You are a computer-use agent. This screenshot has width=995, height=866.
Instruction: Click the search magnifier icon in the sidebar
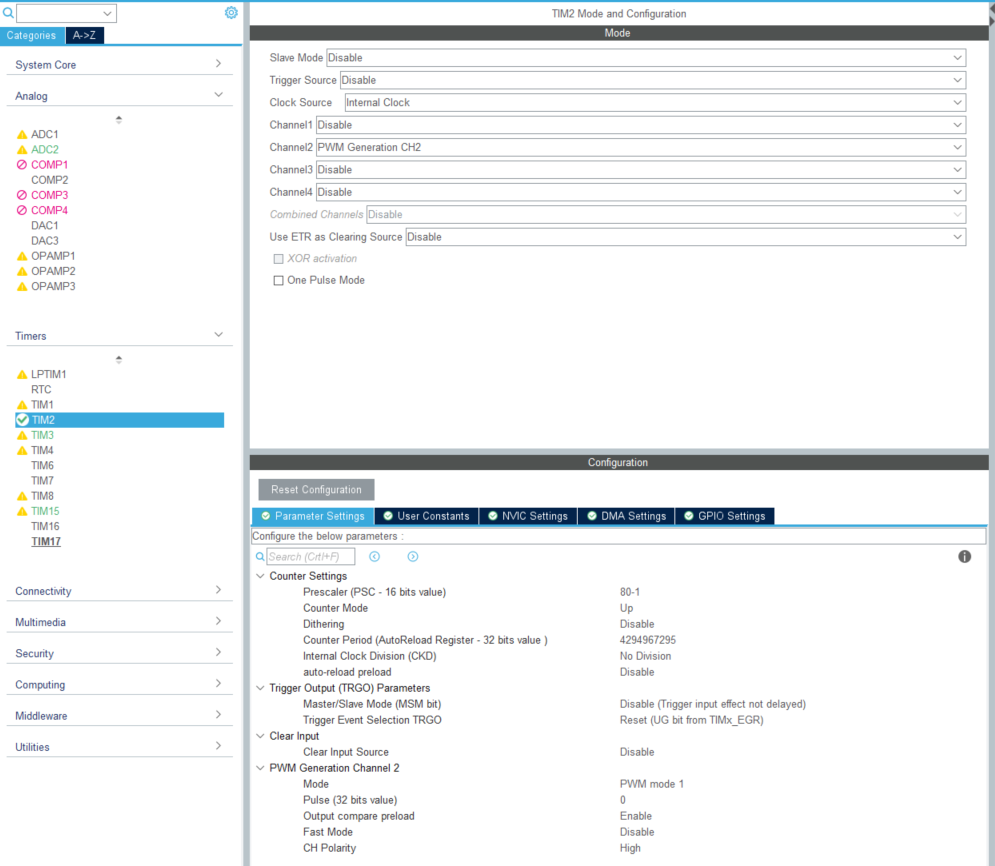tap(8, 13)
